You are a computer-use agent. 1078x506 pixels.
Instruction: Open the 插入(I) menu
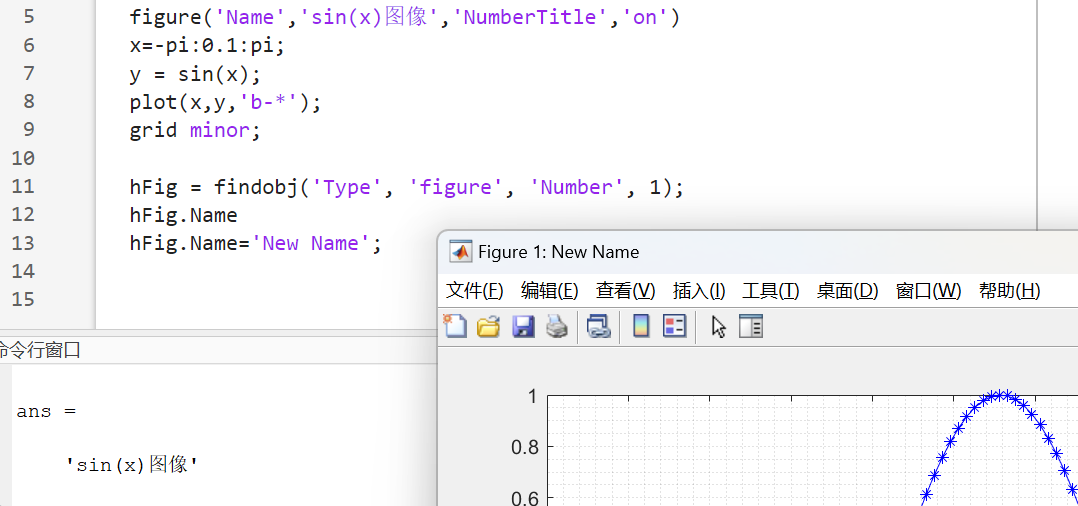[x=699, y=291]
